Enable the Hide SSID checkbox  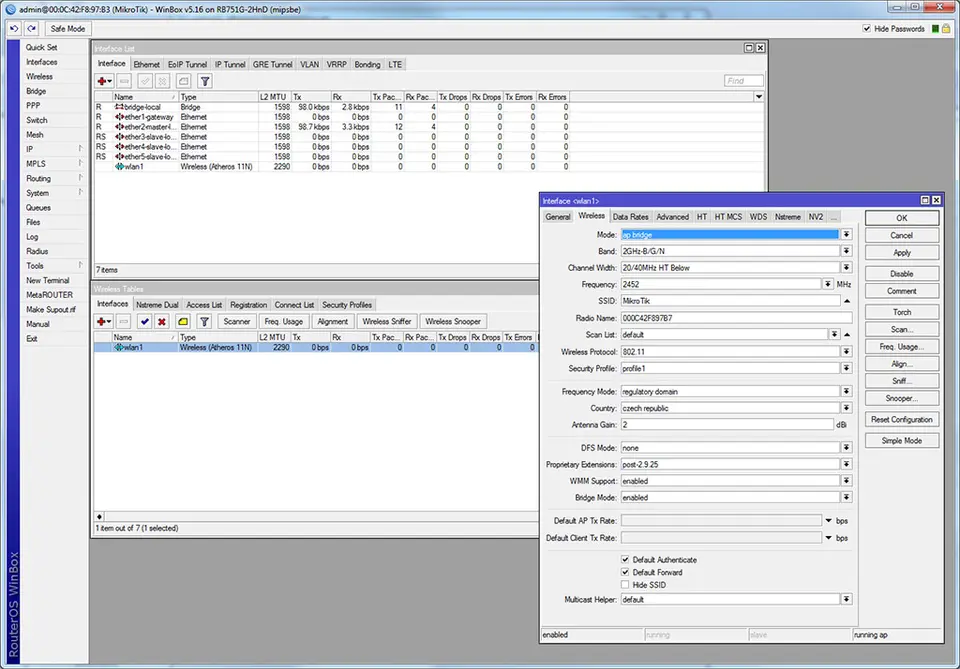point(626,584)
